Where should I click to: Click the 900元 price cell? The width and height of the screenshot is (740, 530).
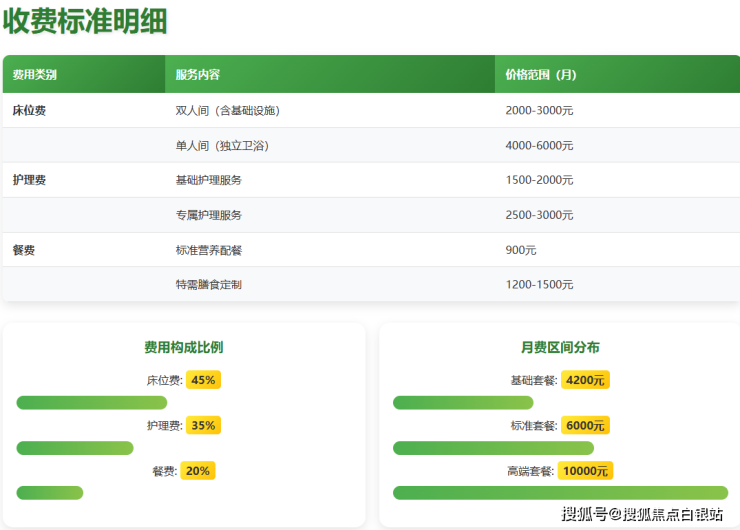[x=521, y=250]
